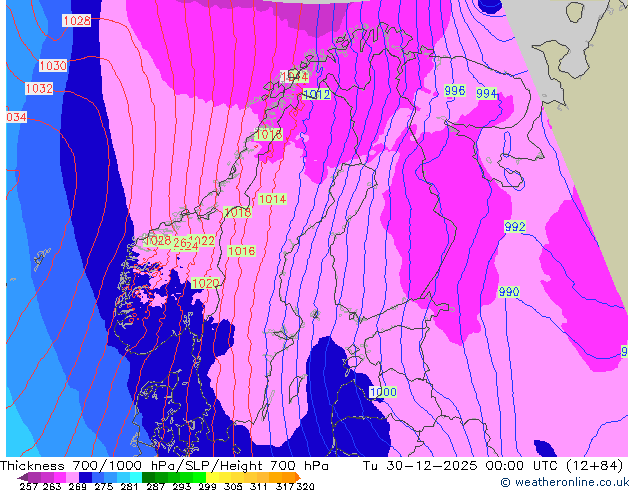The image size is (634, 490).
Task: Click the legend value 269
Action: [78, 486]
